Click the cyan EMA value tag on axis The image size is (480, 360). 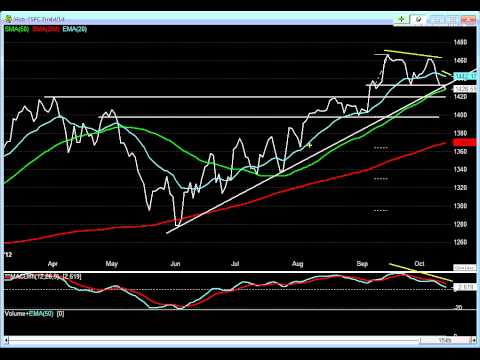(465, 77)
